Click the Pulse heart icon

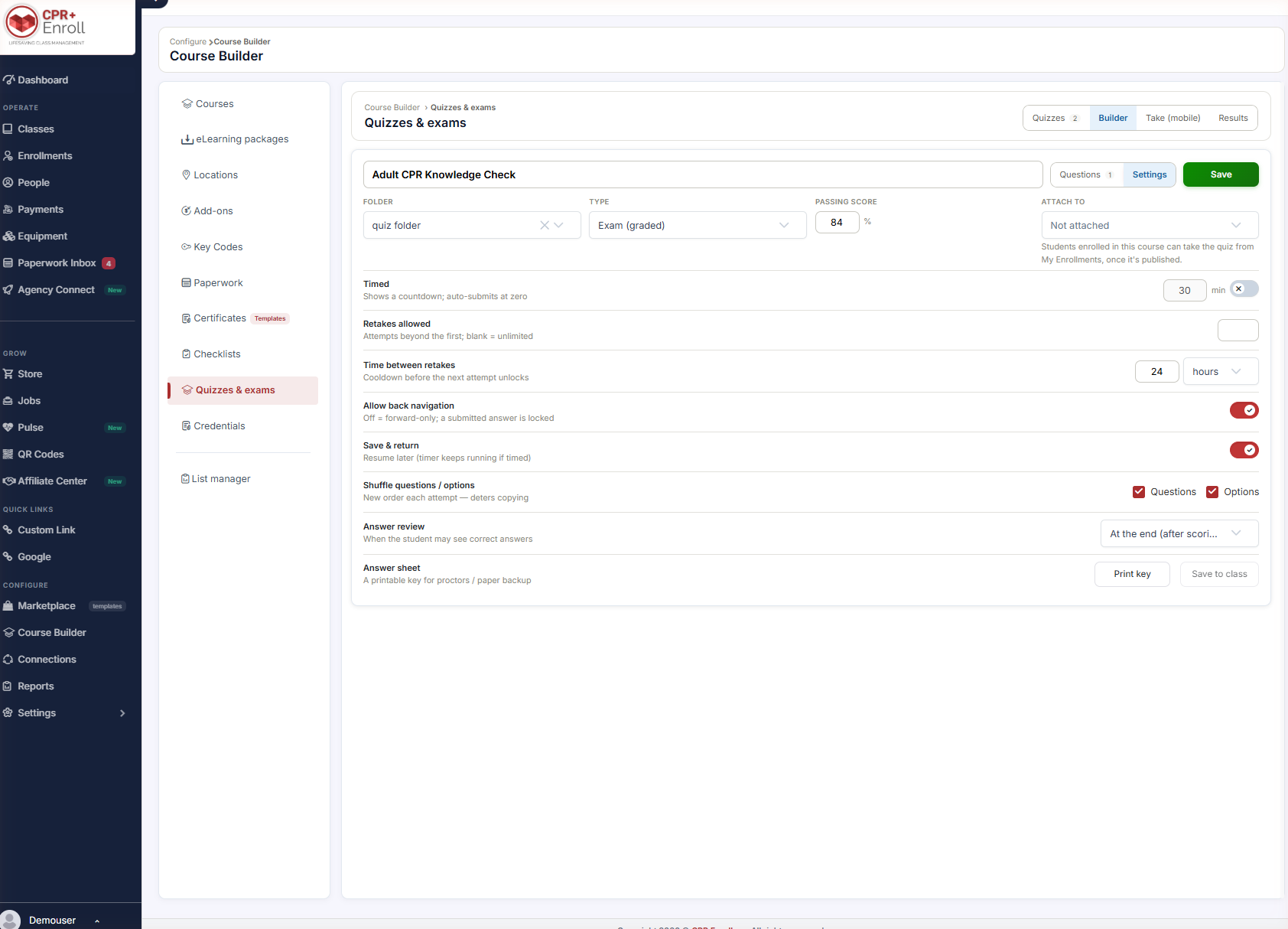coord(8,428)
